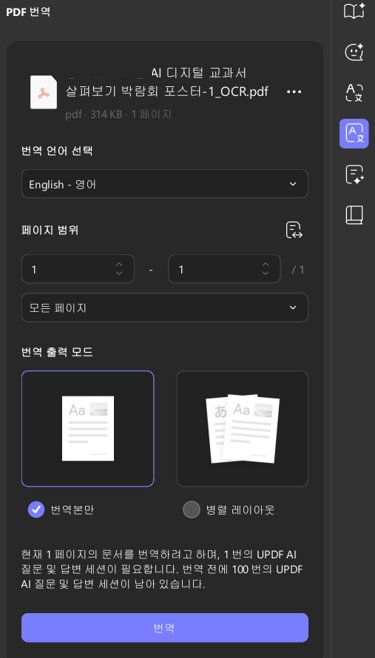Choose the translation-only output thumbnail
The image size is (375, 658).
point(88,428)
